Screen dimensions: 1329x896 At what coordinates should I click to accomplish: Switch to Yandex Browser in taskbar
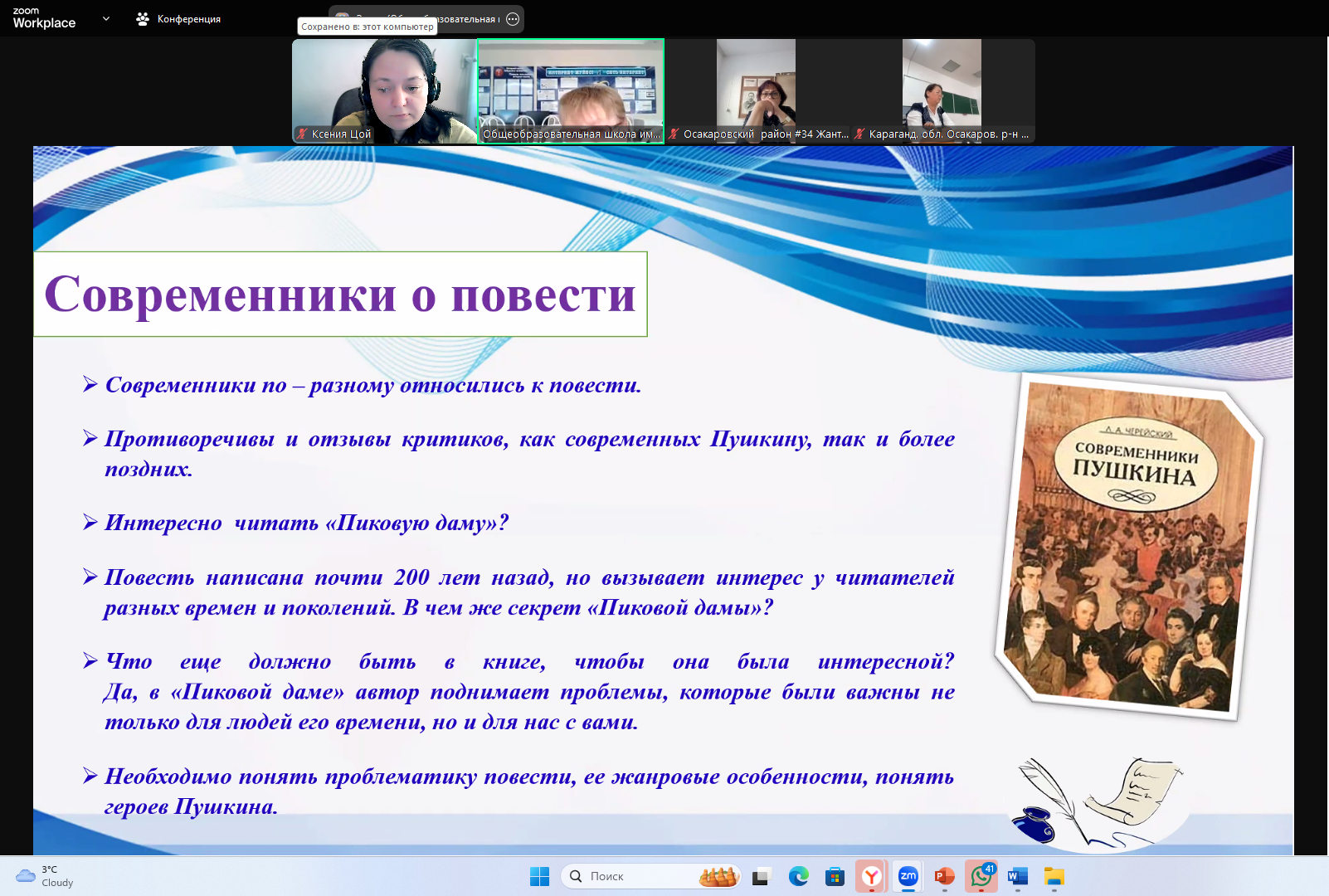click(871, 876)
